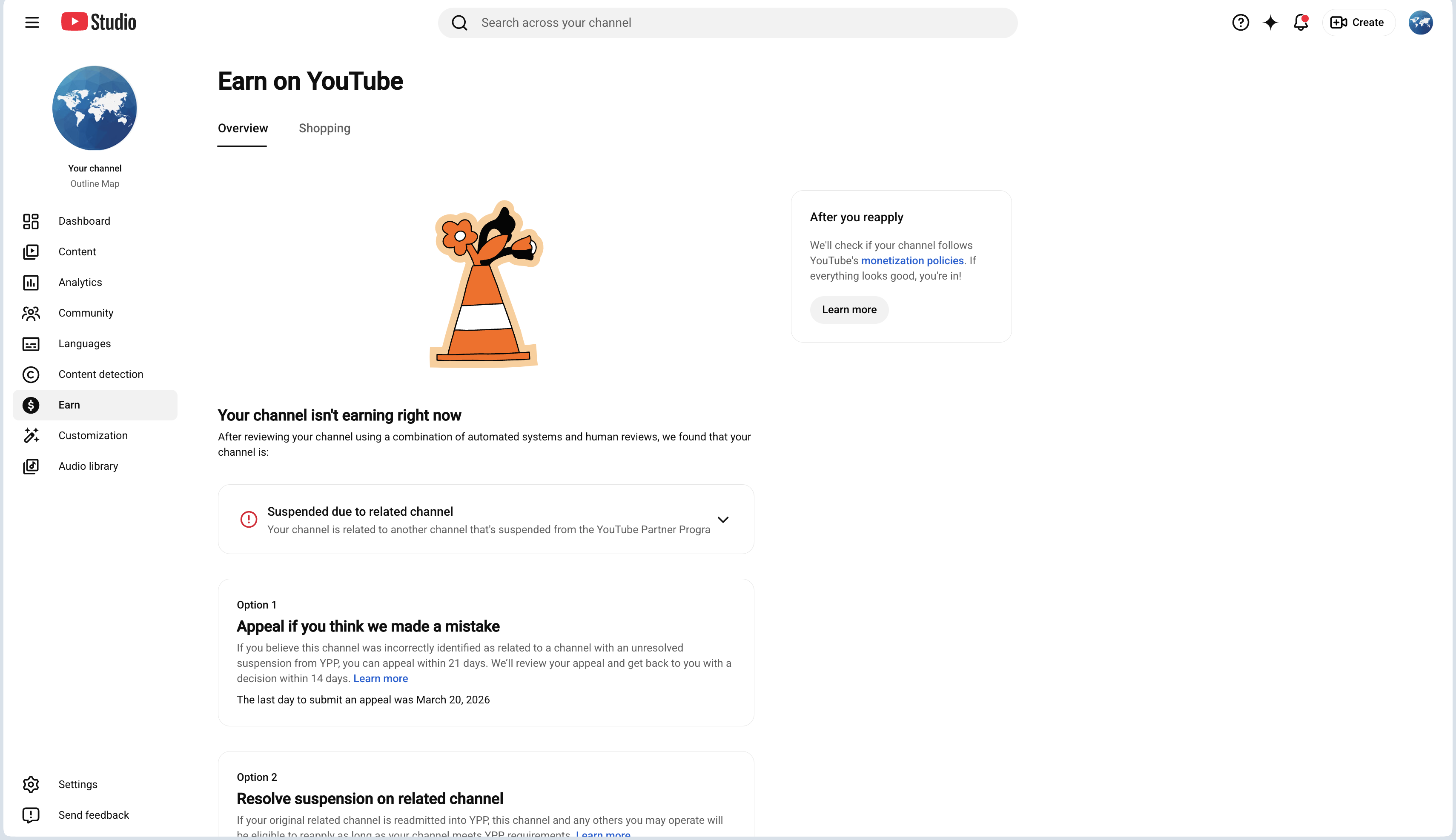The image size is (1456, 840).
Task: Click the appeal deadline 'March 20, 2026' line
Action: [x=363, y=700]
